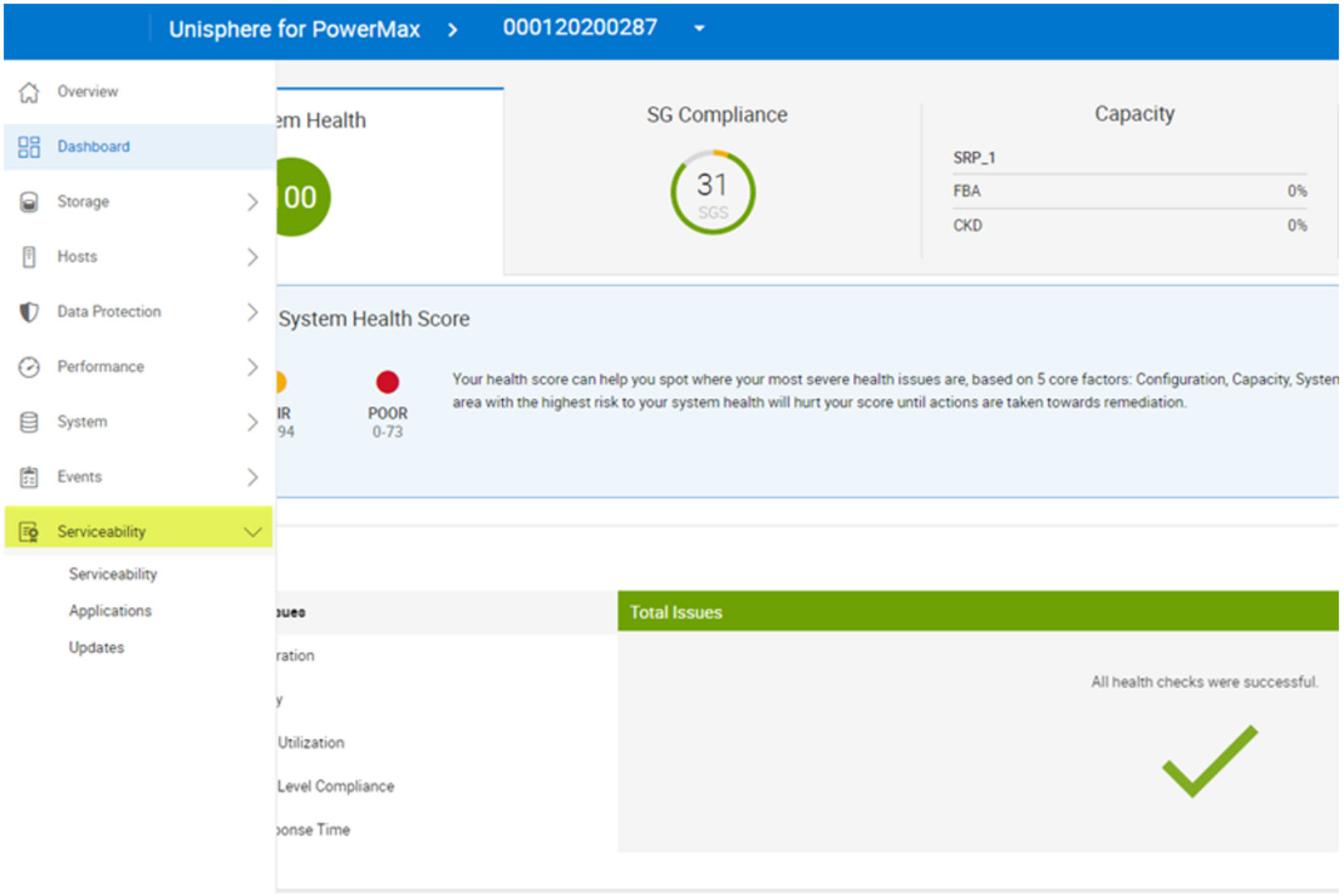This screenshot has width=1344, height=896.
Task: Open the System menu item
Action: pos(139,421)
